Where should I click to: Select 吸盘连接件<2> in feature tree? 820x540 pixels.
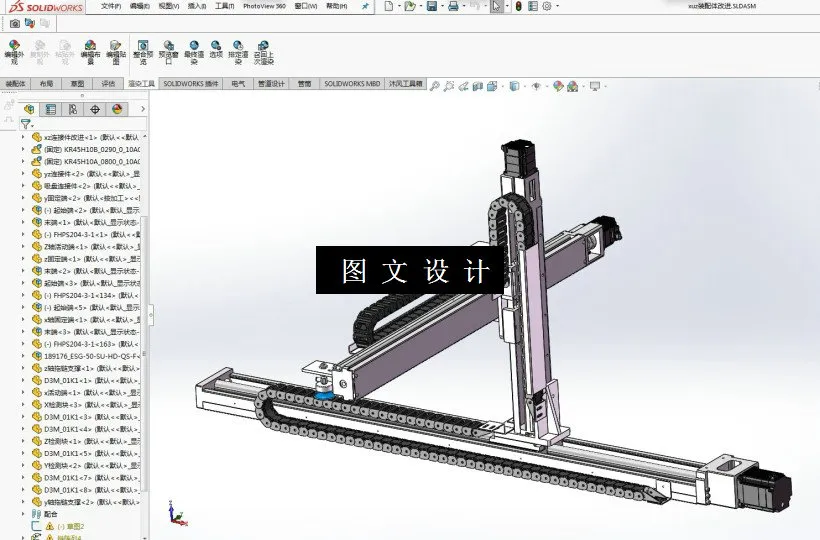coord(85,186)
